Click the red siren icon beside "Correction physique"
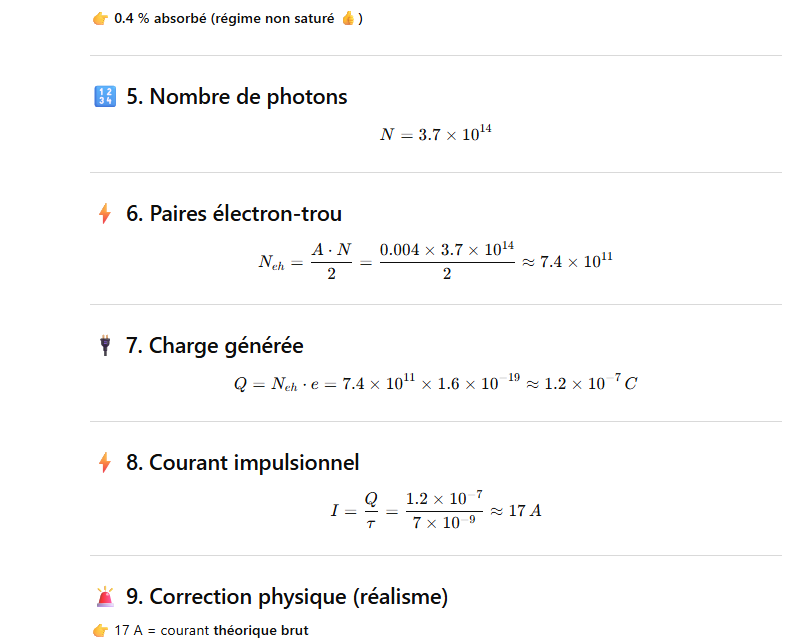This screenshot has width=792, height=638. click(x=104, y=597)
